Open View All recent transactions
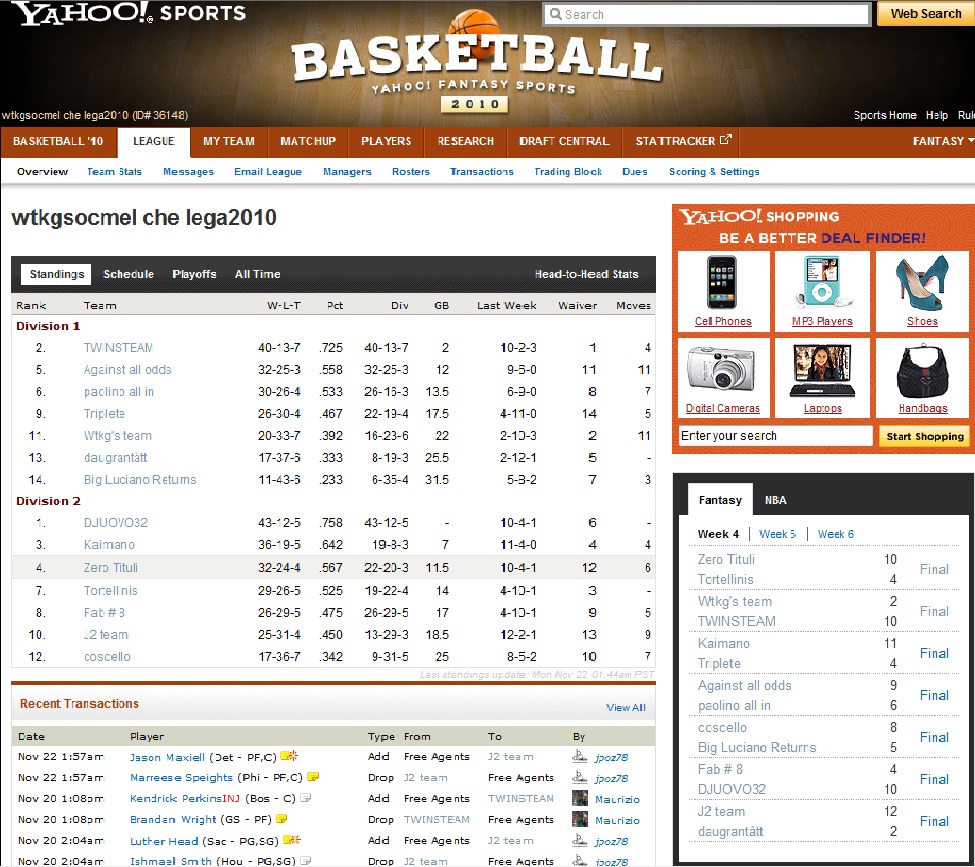The width and height of the screenshot is (975, 867). click(x=625, y=708)
